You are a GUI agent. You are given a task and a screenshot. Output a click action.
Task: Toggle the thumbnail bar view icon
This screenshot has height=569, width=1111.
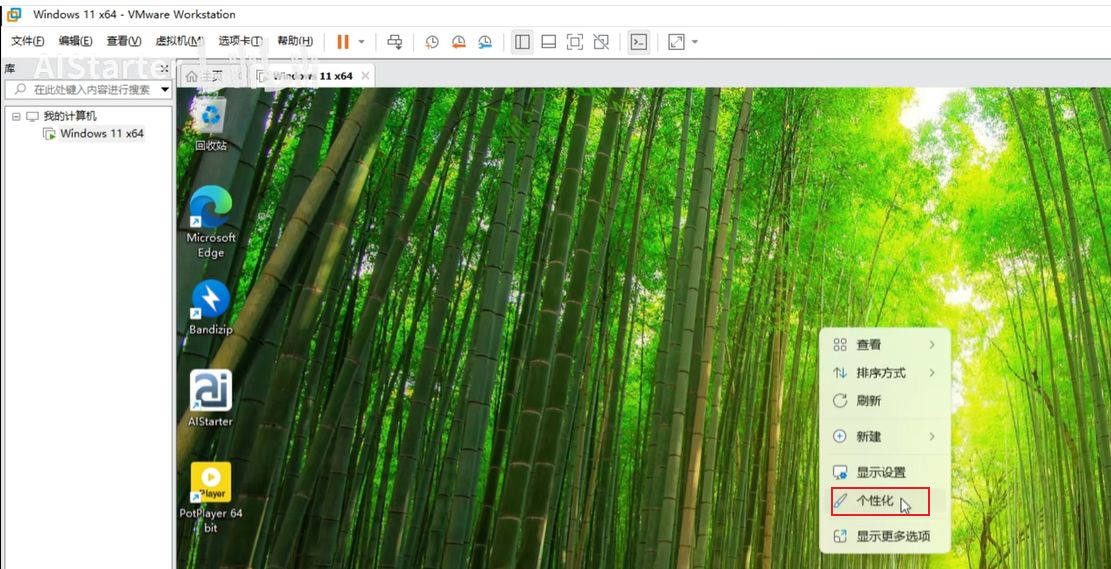pyautogui.click(x=548, y=42)
